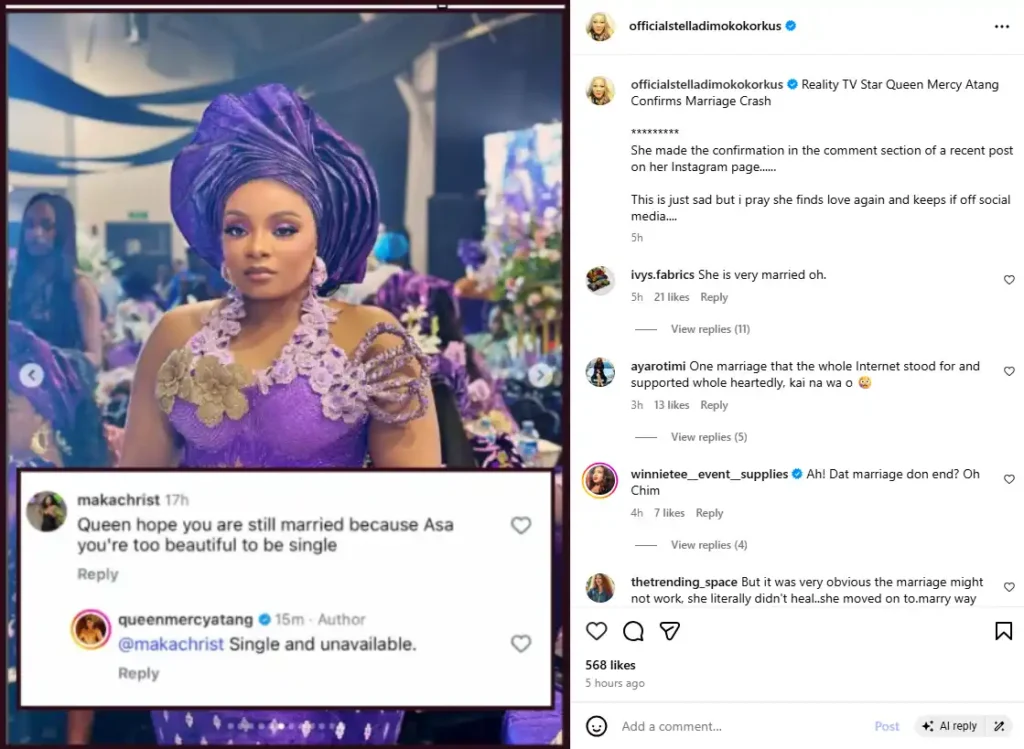The height and width of the screenshot is (749, 1024).
Task: Open the emoji picker in comment box
Action: click(597, 726)
